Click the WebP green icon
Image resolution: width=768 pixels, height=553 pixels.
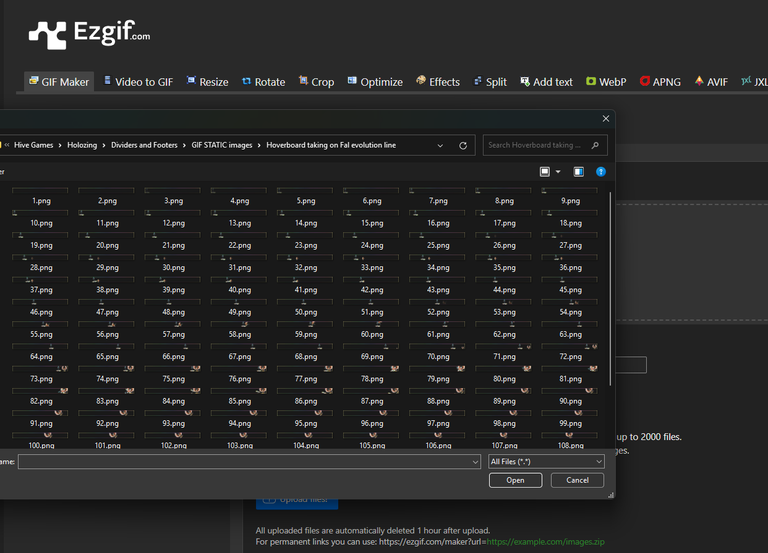591,81
